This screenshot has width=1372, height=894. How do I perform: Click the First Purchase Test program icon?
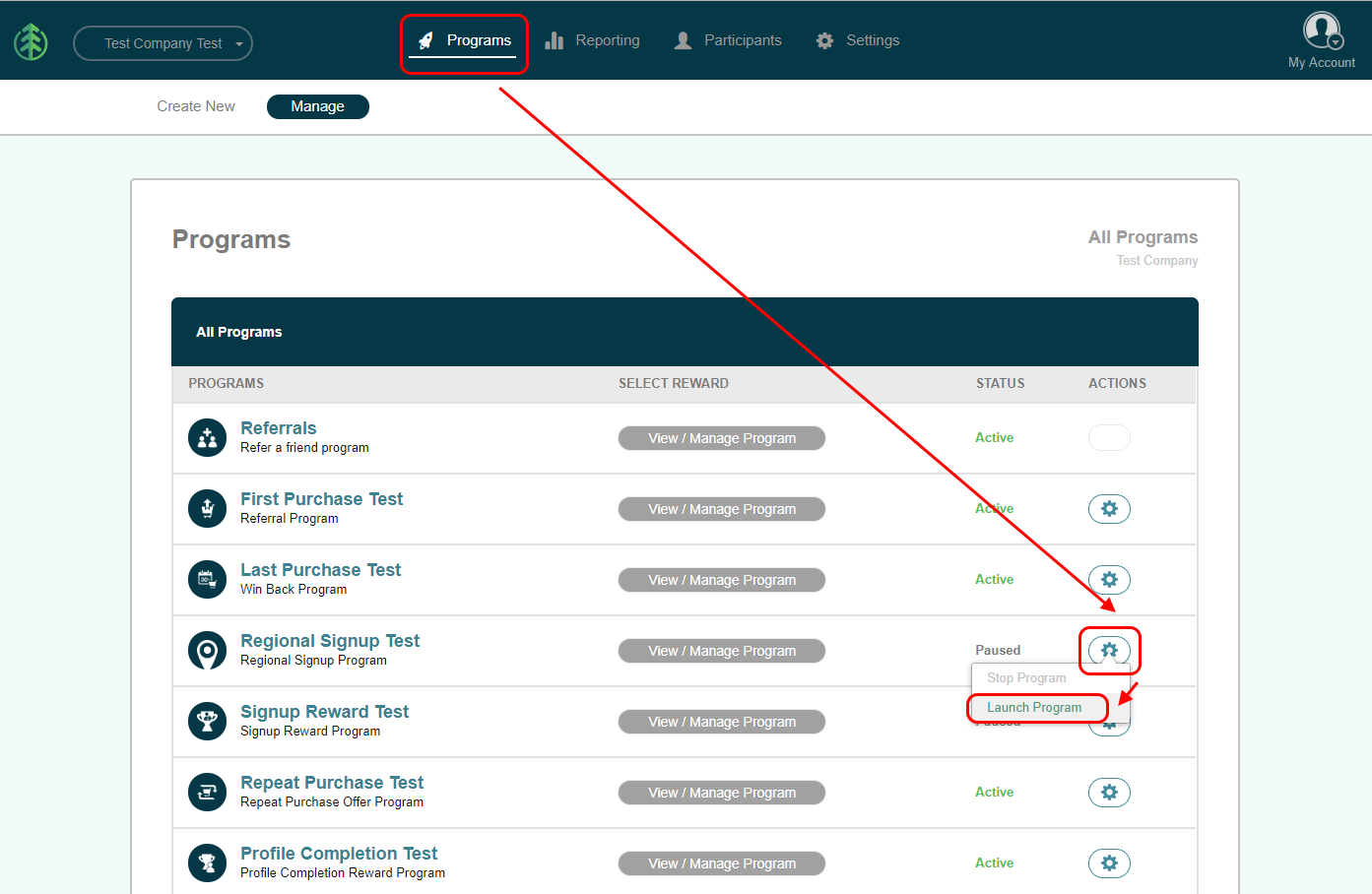pos(207,509)
